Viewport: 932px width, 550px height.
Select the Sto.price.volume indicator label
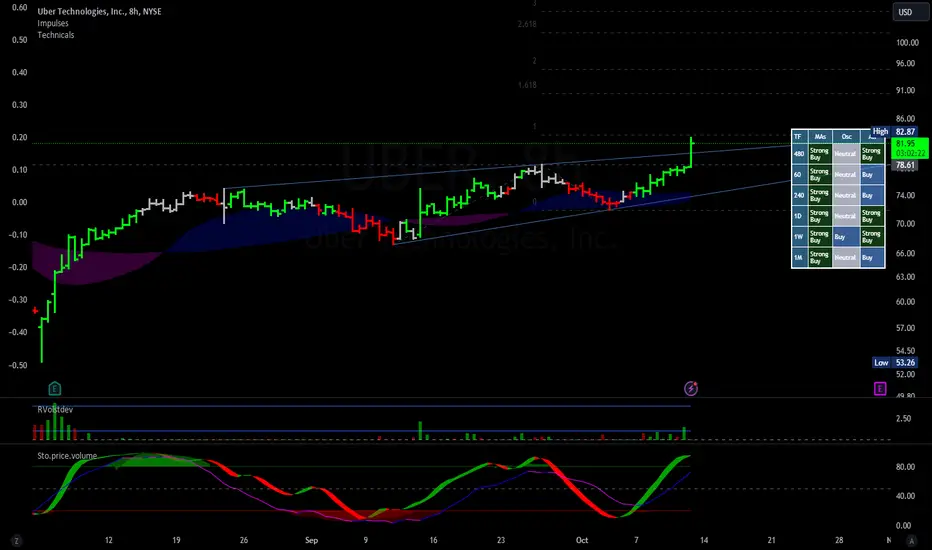(67, 456)
